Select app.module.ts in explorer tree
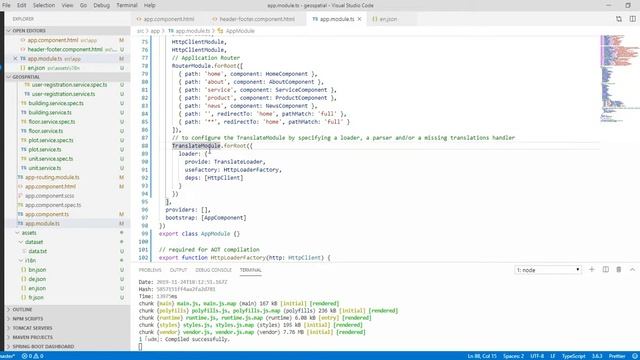Screen dimensions: 640x360 (68, 223)
